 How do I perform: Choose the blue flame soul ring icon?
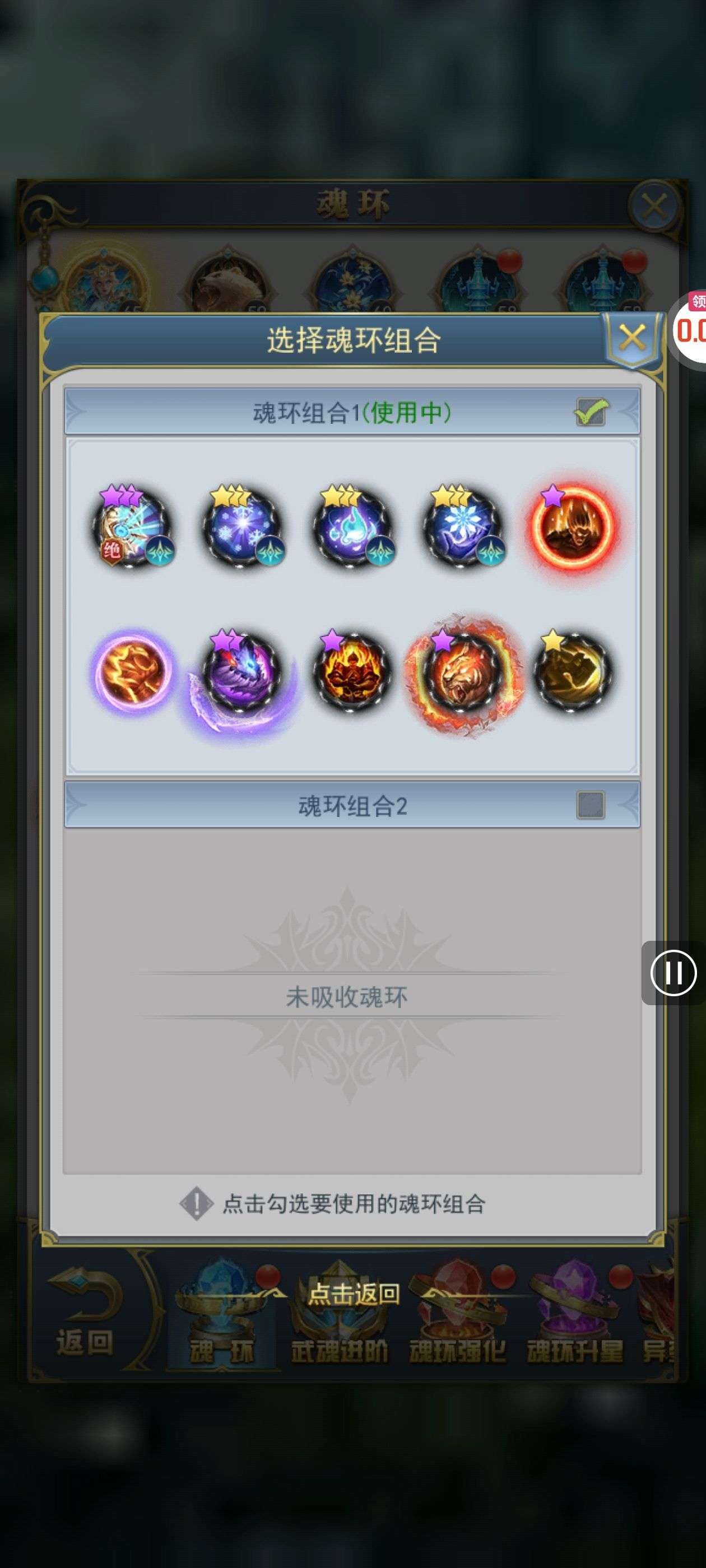click(352, 526)
